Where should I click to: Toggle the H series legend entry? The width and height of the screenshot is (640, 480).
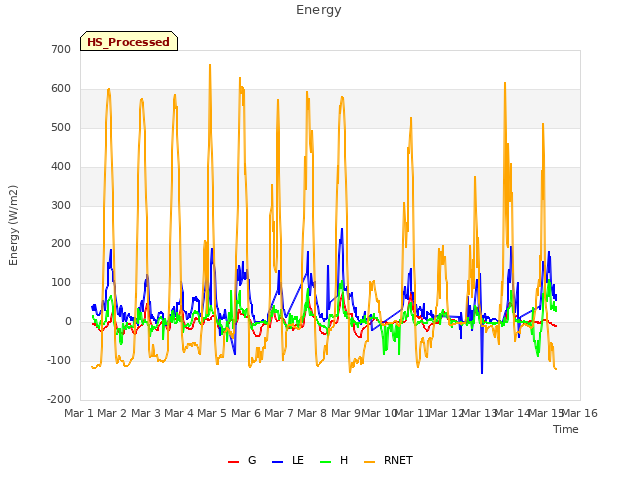click(334, 460)
